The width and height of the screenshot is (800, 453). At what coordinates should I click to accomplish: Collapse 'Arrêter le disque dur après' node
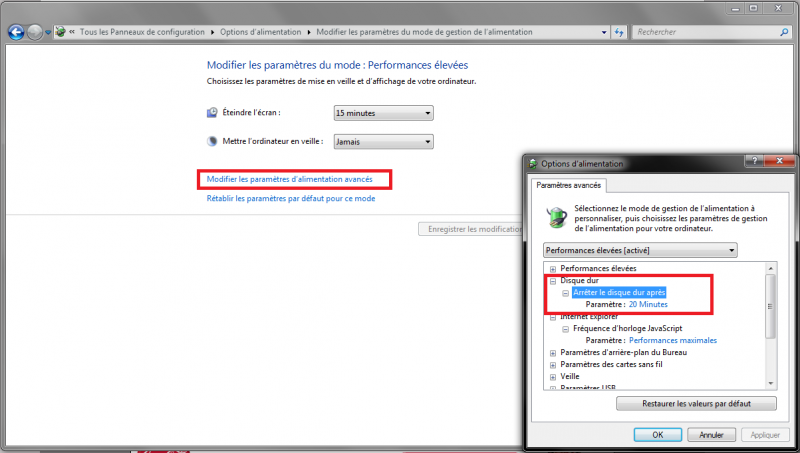[x=565, y=293]
